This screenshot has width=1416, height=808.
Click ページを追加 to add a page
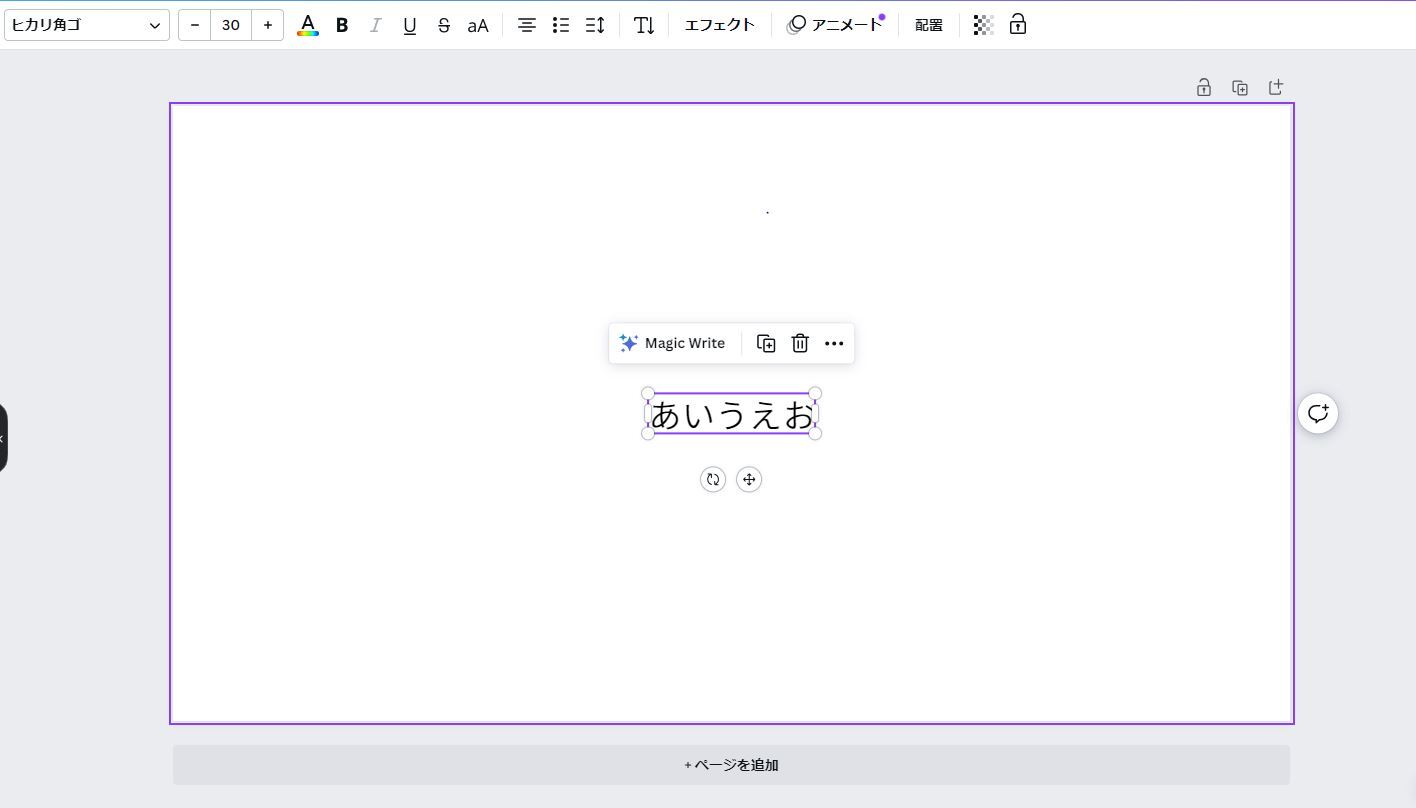pos(731,765)
